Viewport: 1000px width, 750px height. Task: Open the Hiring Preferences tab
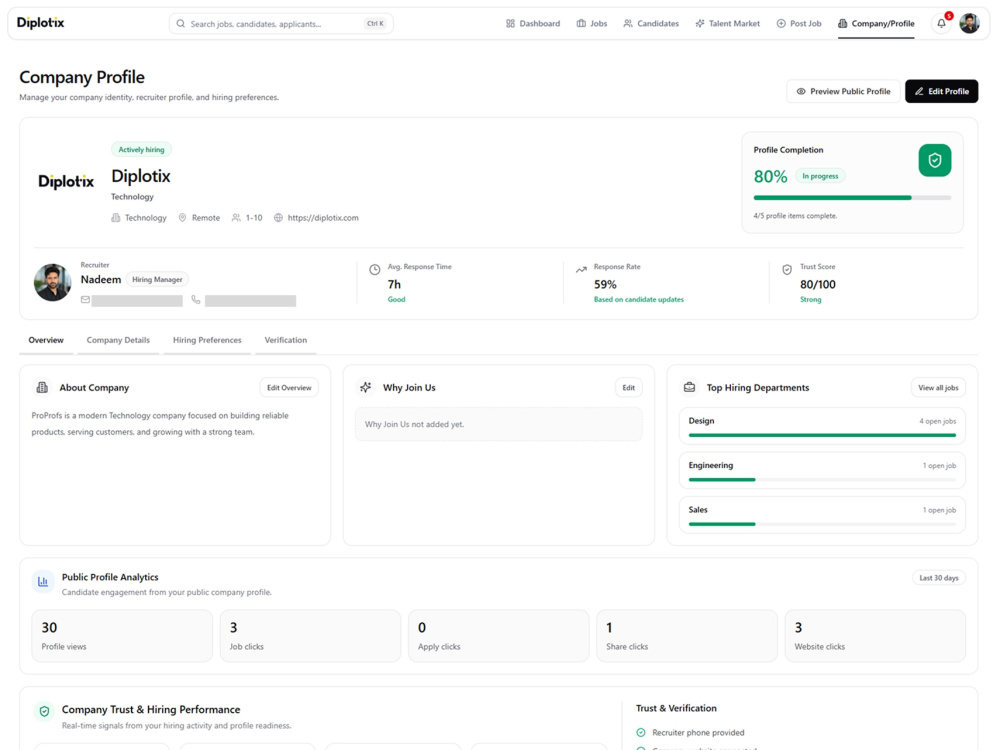207,340
